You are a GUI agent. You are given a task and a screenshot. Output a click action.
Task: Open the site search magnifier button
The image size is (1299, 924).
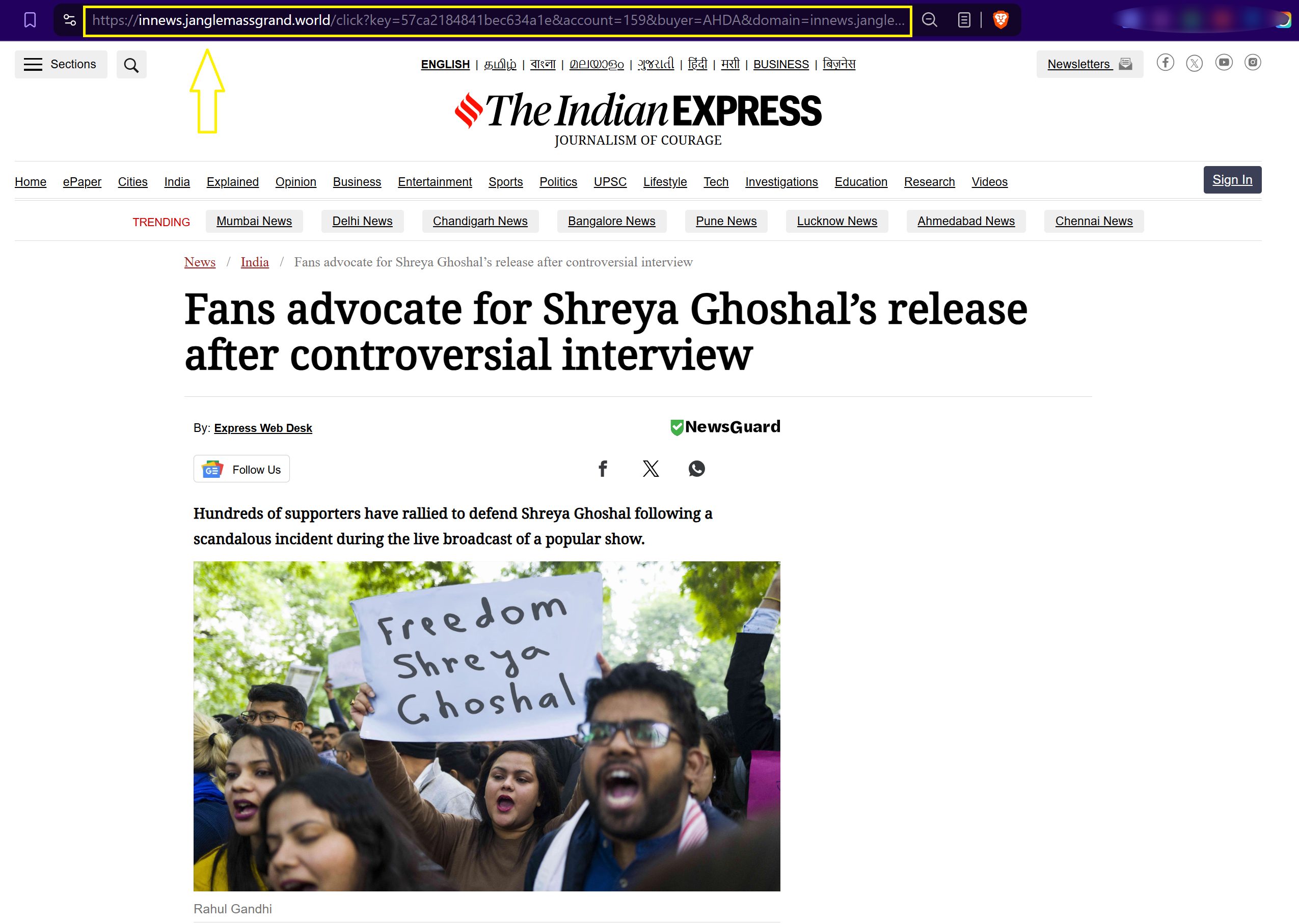click(x=131, y=65)
